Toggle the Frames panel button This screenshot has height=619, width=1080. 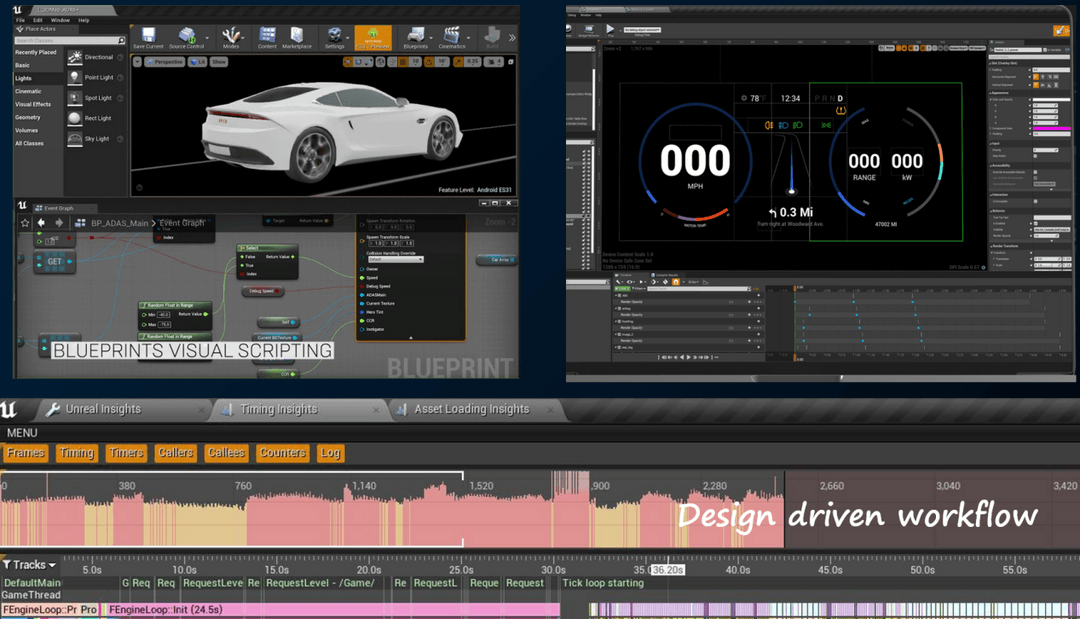25,453
